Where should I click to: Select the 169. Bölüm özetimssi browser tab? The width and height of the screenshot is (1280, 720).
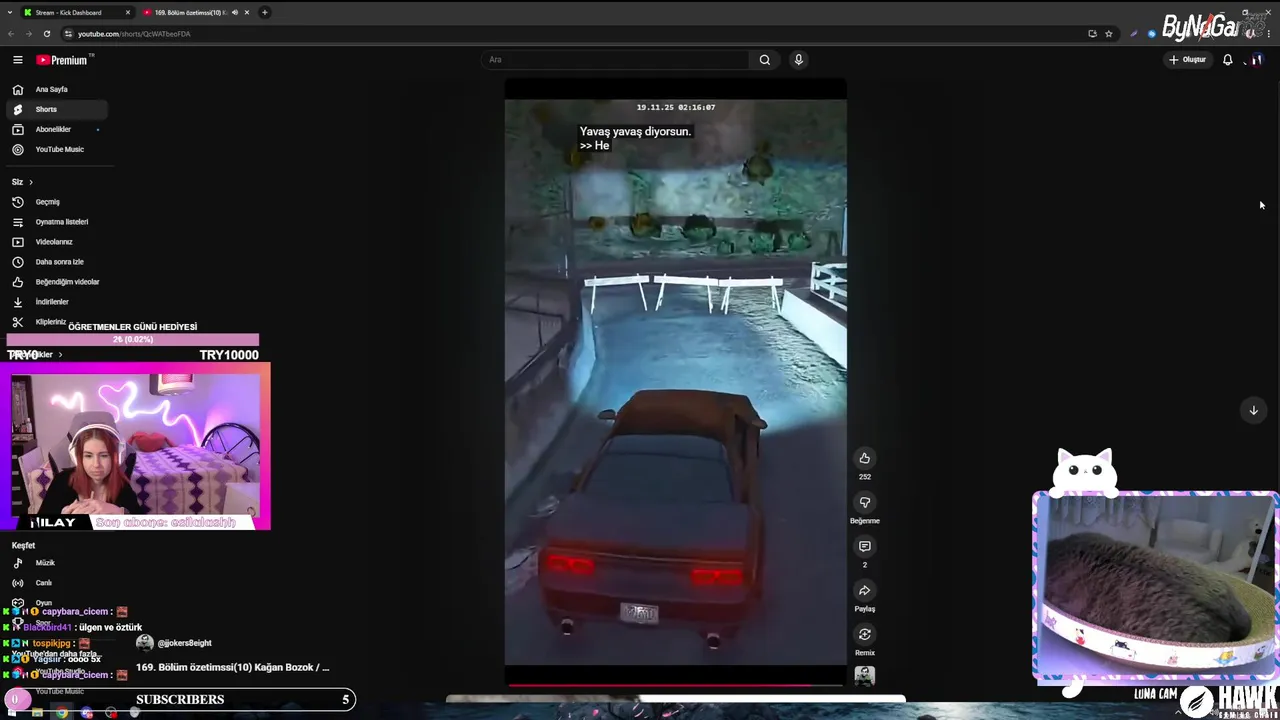click(x=190, y=12)
